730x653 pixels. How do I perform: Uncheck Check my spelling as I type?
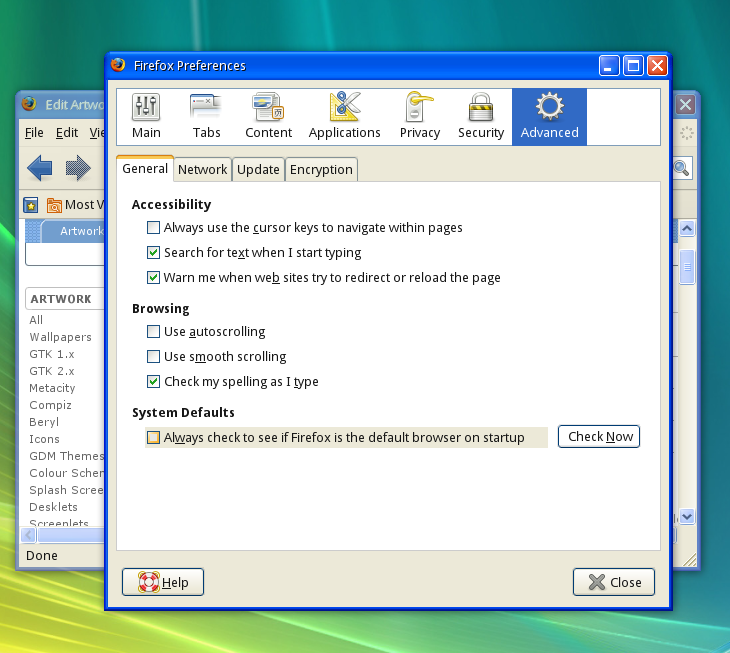[x=153, y=382]
